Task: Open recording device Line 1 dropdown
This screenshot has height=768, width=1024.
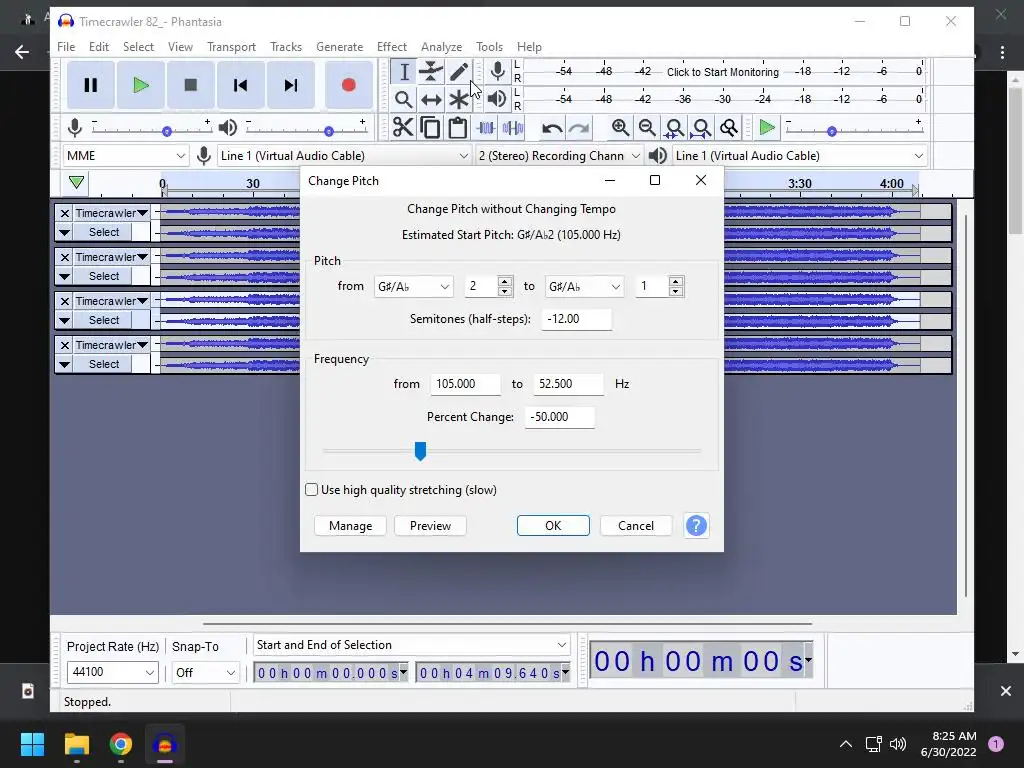Action: 344,155
